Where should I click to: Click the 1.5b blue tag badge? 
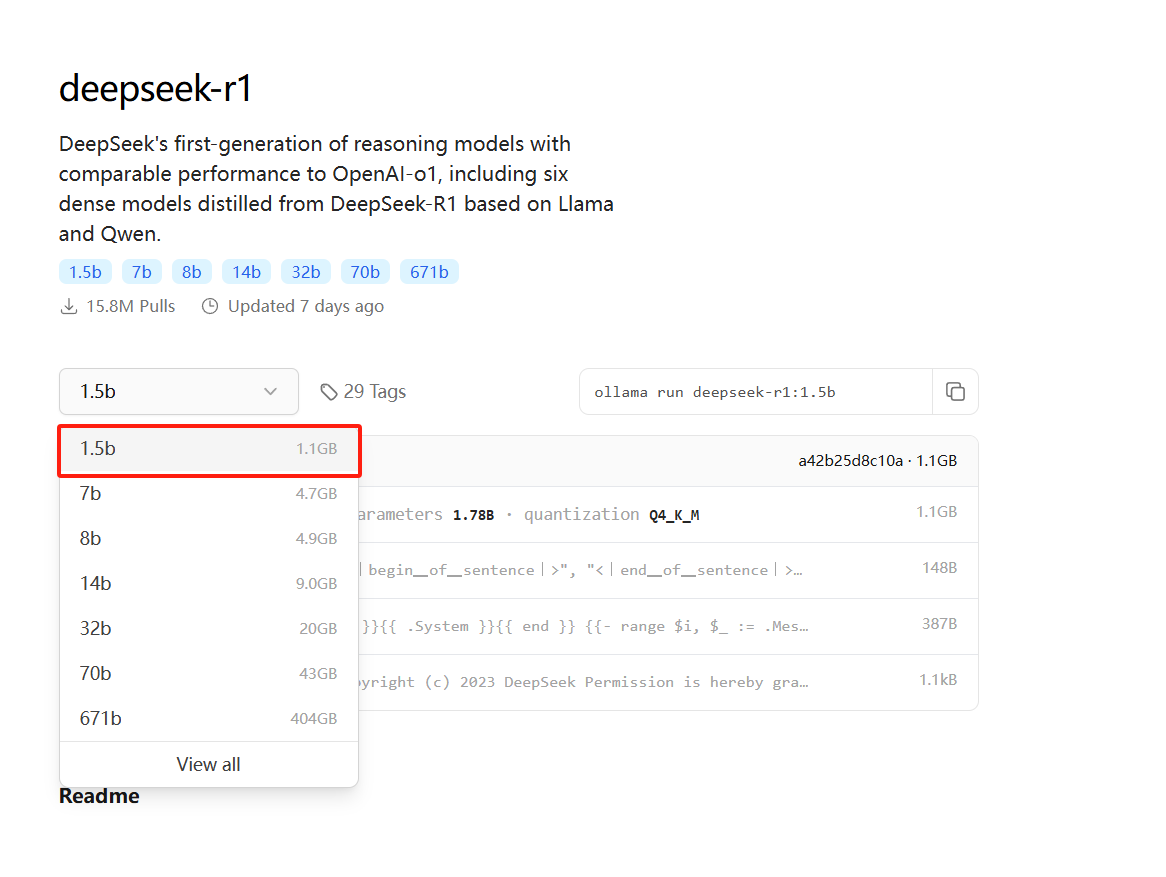point(86,272)
